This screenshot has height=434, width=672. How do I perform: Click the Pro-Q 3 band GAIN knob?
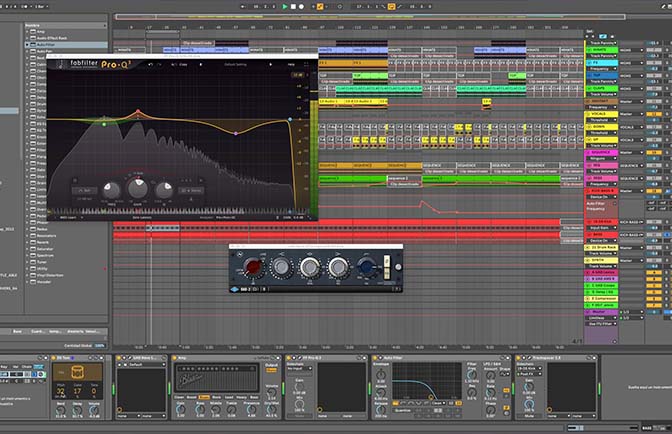137,188
